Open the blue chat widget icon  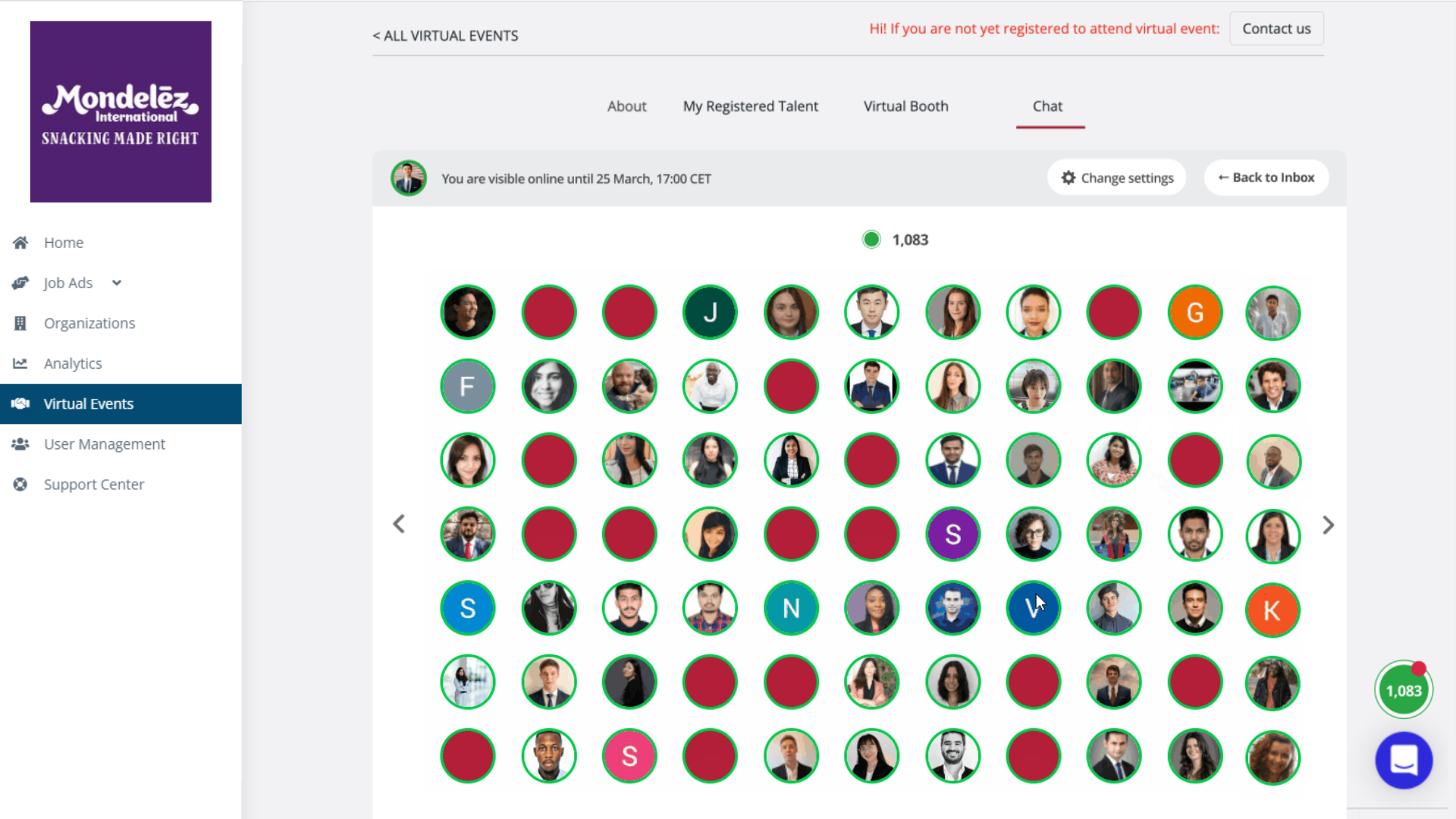1404,760
